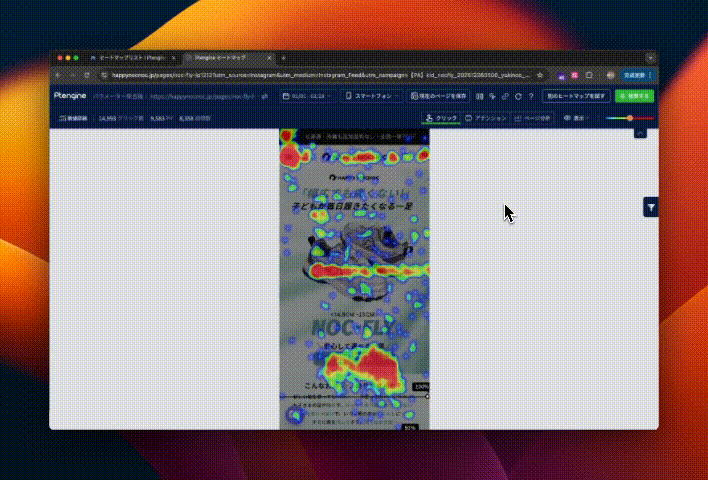Image resolution: width=708 pixels, height=480 pixels.
Task: Bookmark page with the star icon
Action: 540,75
